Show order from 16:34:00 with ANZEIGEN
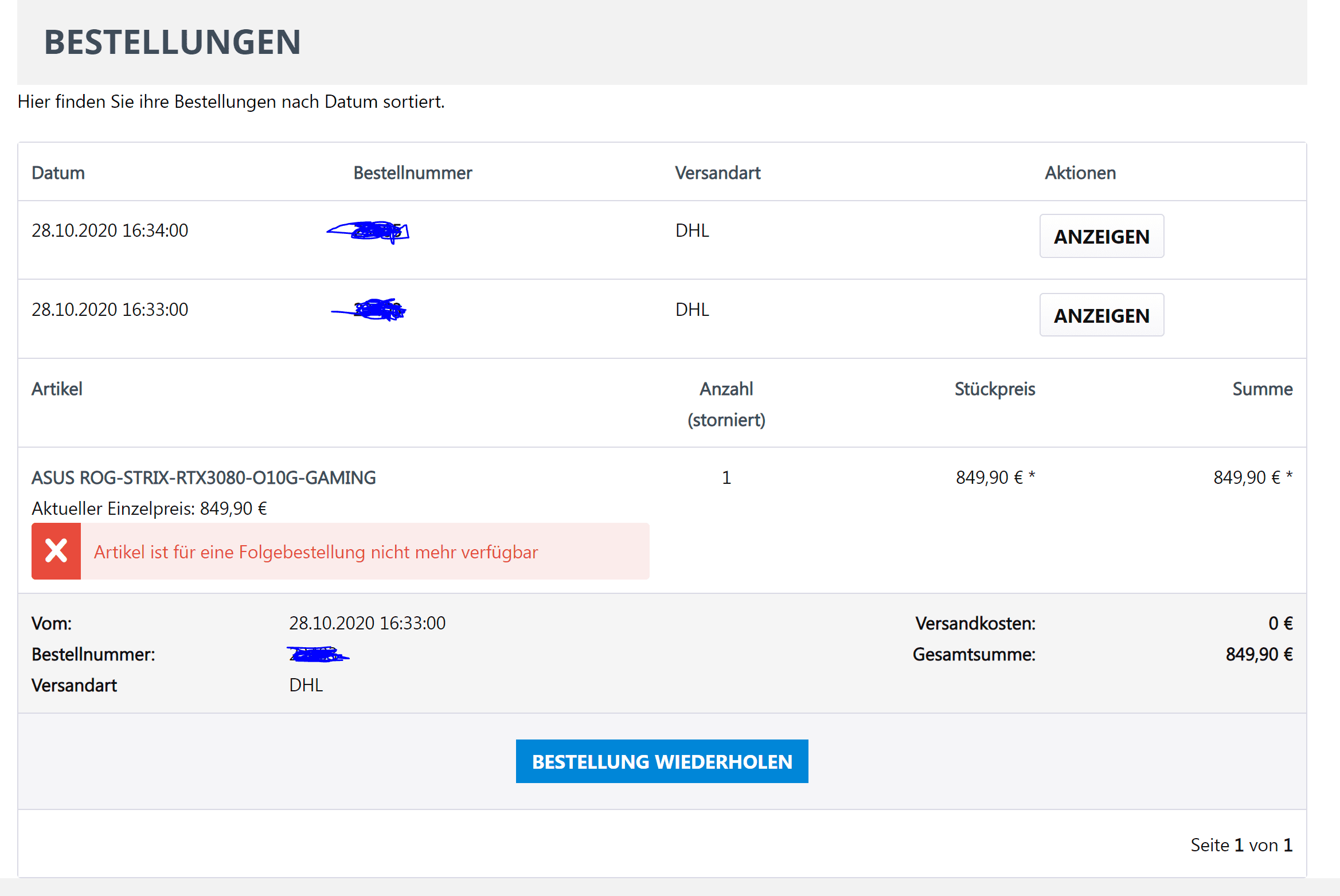The height and width of the screenshot is (896, 1340). [x=1101, y=236]
